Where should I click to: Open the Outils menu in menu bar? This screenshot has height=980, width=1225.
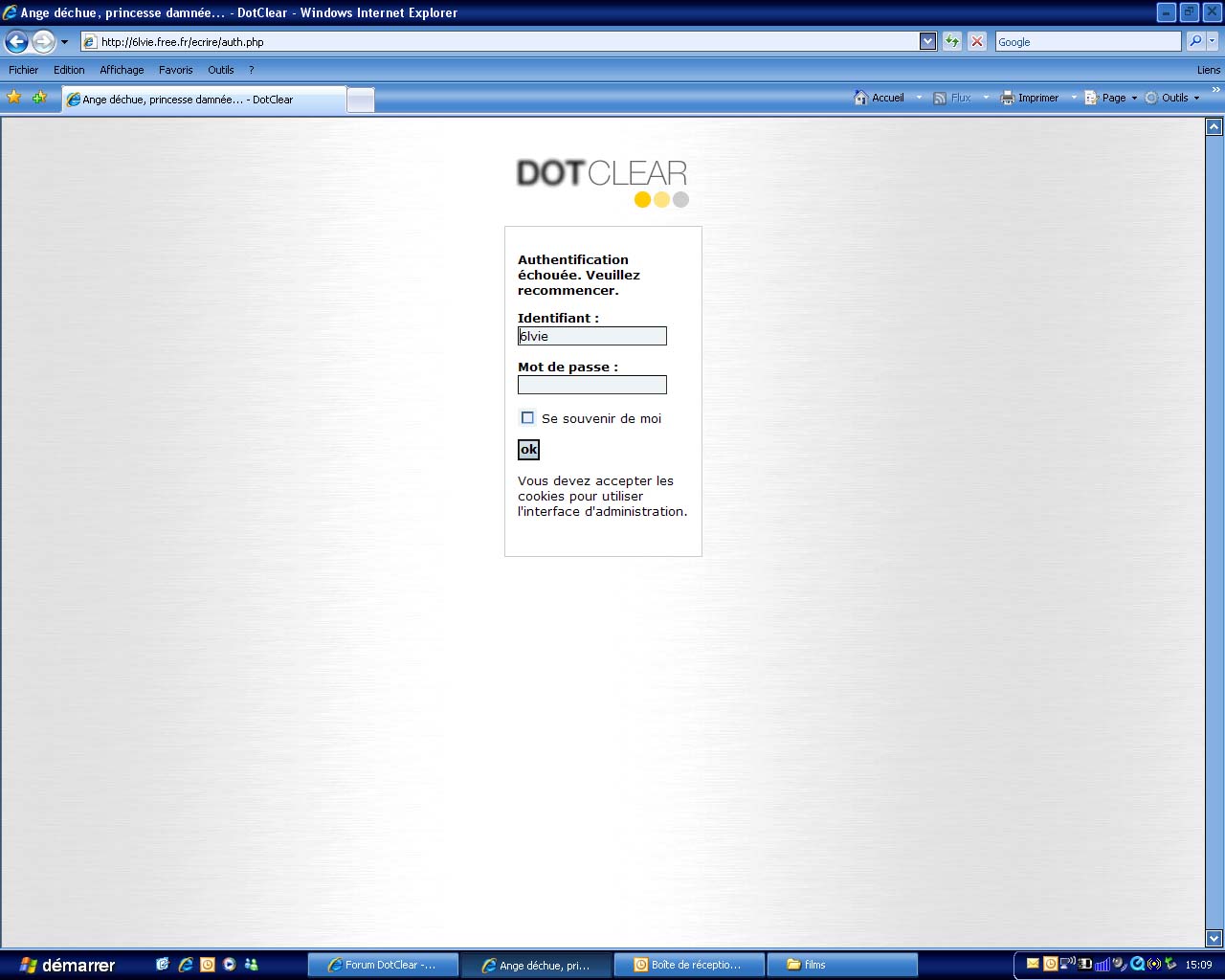pyautogui.click(x=221, y=70)
